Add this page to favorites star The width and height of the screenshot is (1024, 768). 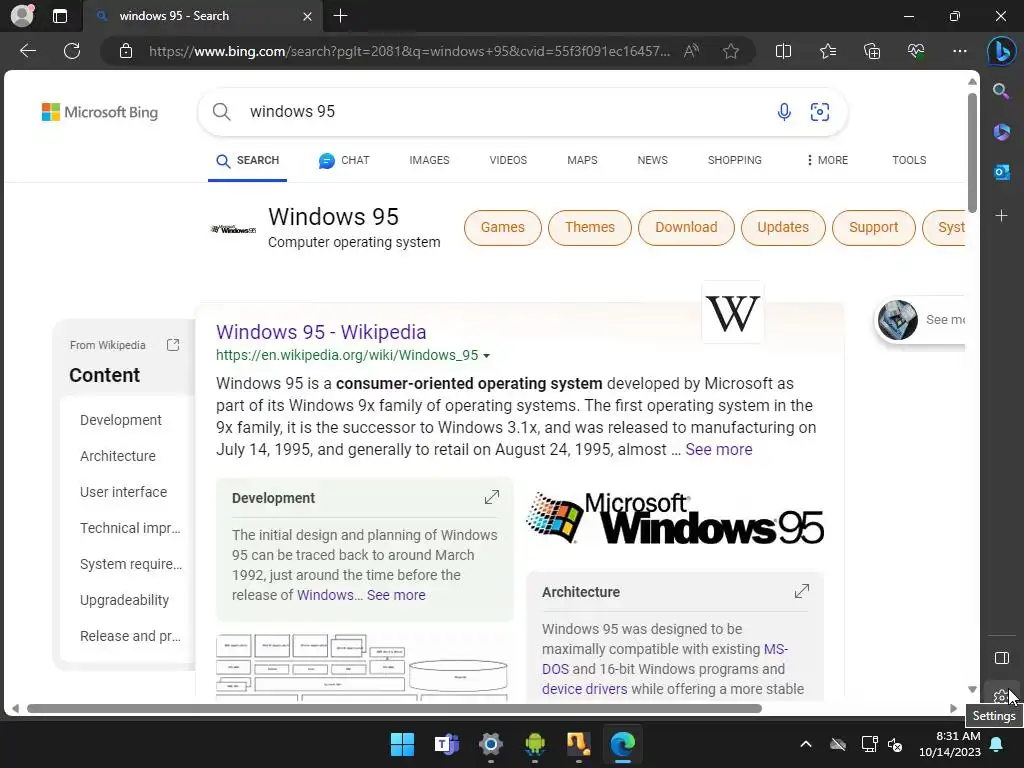pyautogui.click(x=731, y=51)
